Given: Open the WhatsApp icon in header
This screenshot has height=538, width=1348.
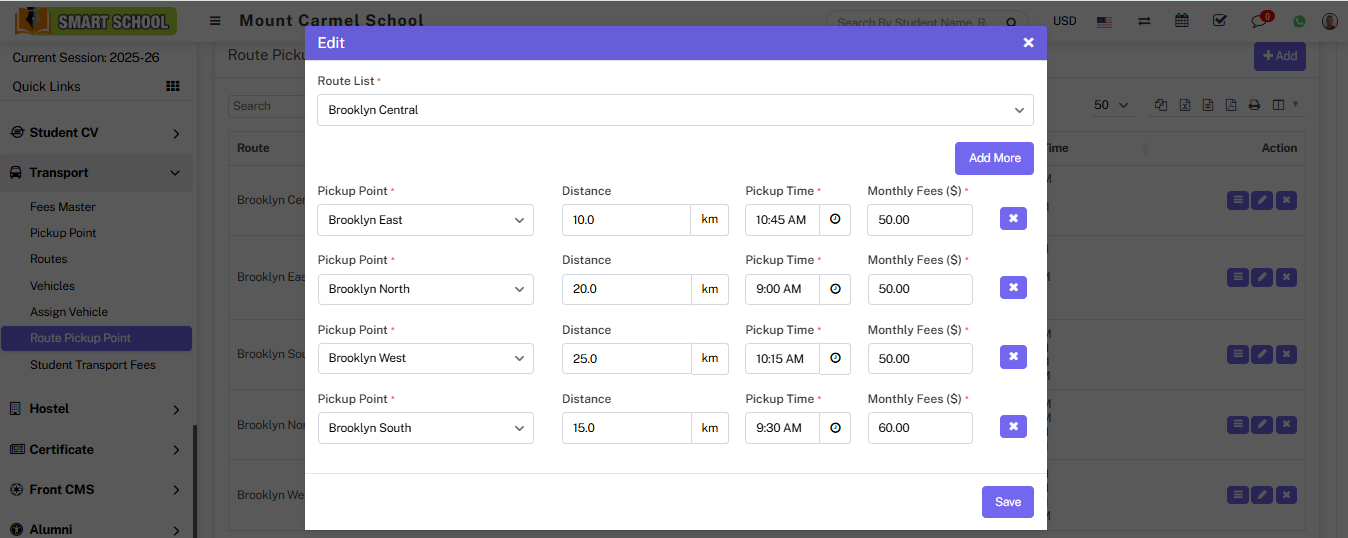Looking at the screenshot, I should 1299,21.
